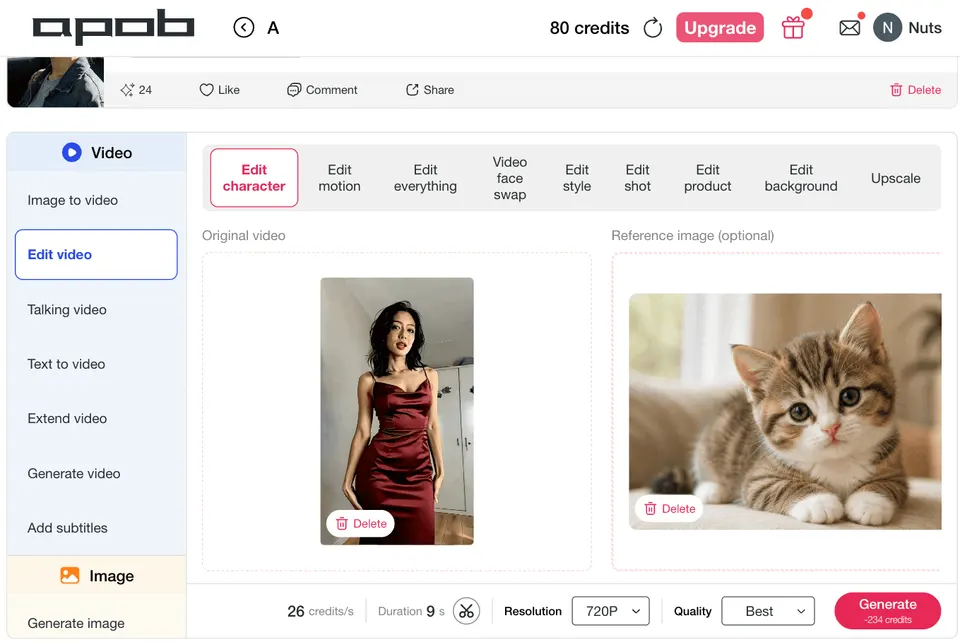The image size is (960, 642).
Task: Click the heart Like icon
Action: (x=206, y=90)
